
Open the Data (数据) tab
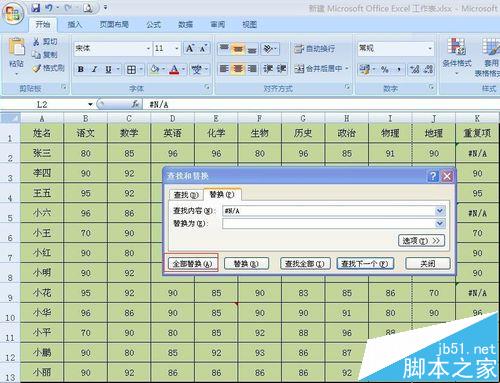(x=185, y=24)
